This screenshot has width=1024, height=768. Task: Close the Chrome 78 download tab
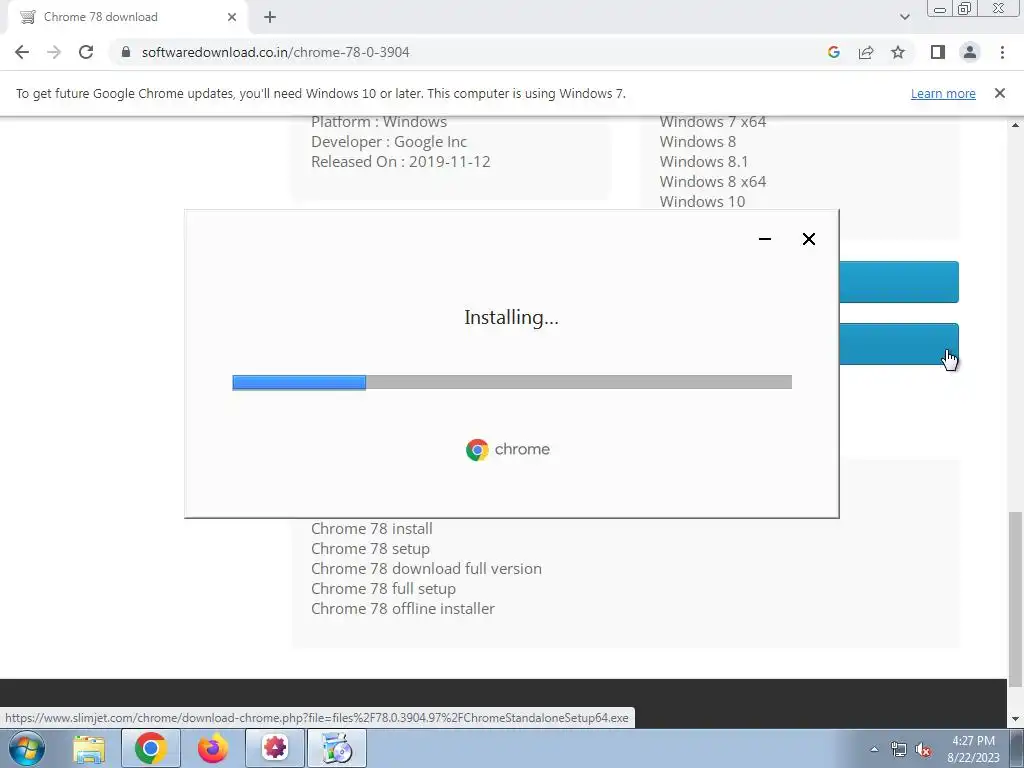(232, 17)
